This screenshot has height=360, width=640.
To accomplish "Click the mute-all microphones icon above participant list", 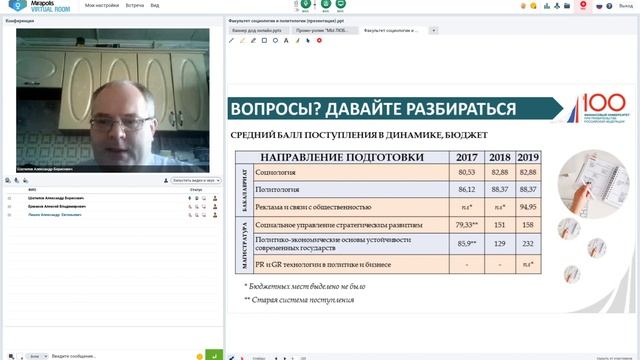I will pyautogui.click(x=17, y=180).
